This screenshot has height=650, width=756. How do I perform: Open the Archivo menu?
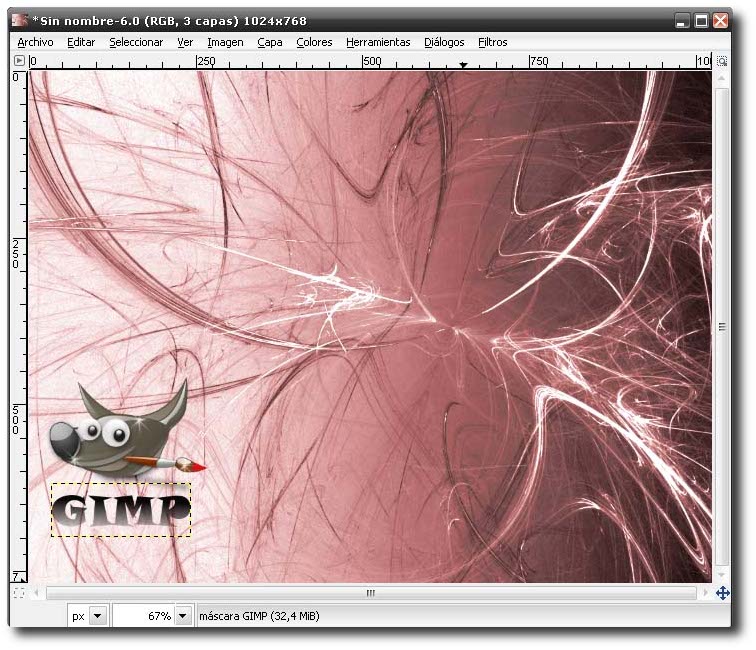[x=35, y=42]
